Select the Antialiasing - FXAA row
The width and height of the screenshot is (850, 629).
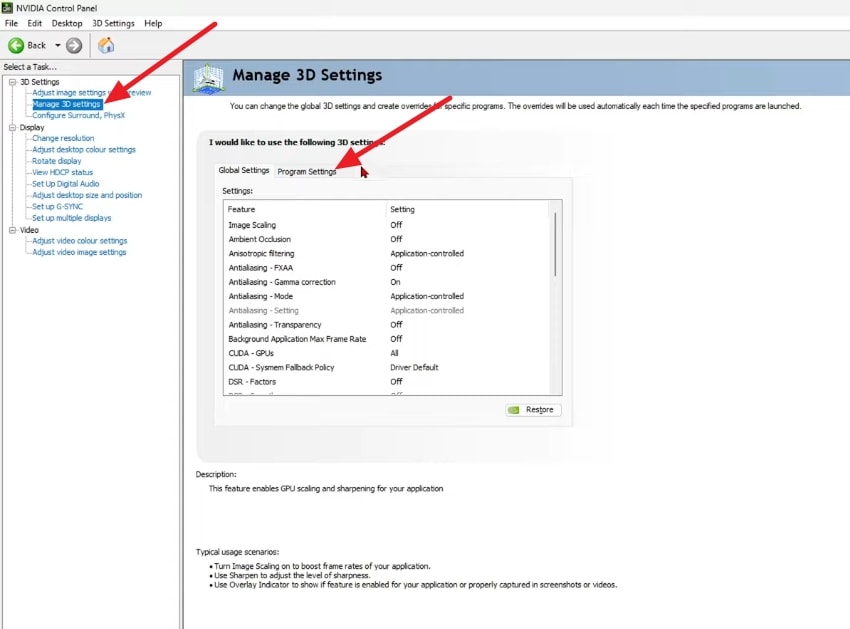pos(387,268)
